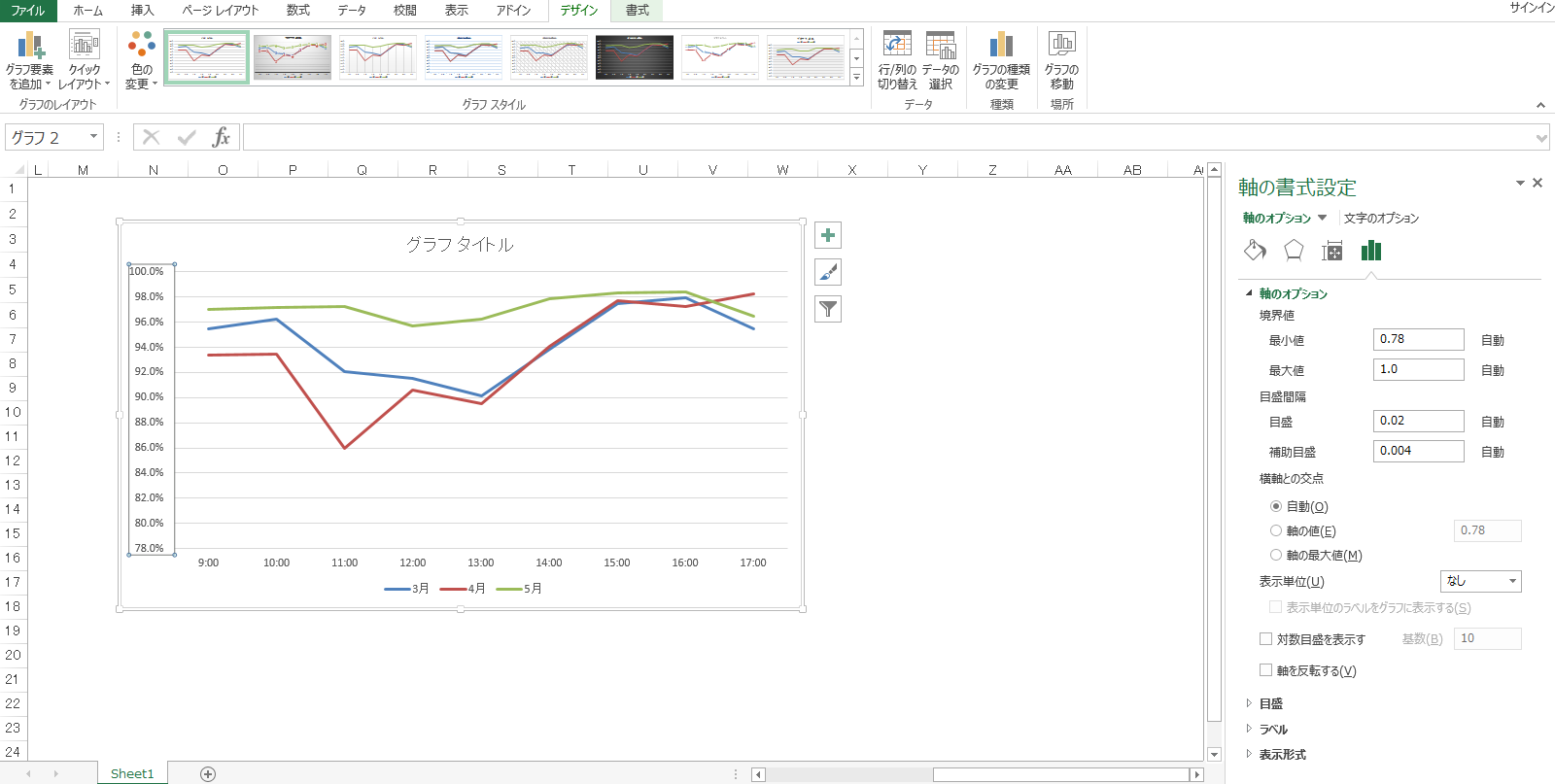Expand the formula bar
The width and height of the screenshot is (1555, 784).
click(1541, 138)
